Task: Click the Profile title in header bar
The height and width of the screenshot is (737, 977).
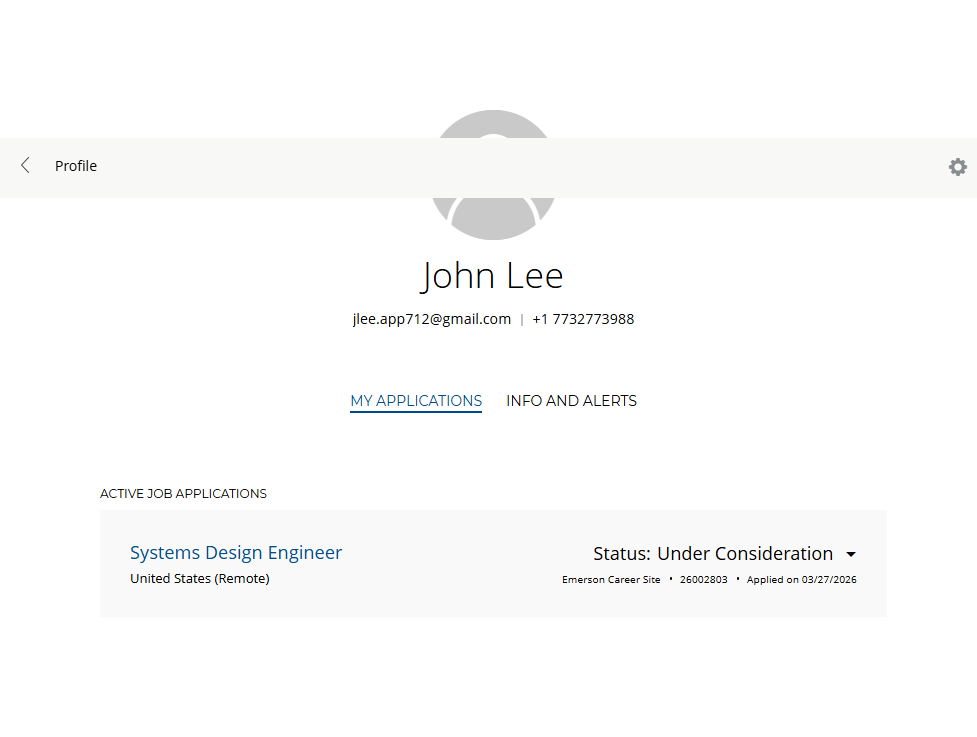Action: [x=76, y=166]
